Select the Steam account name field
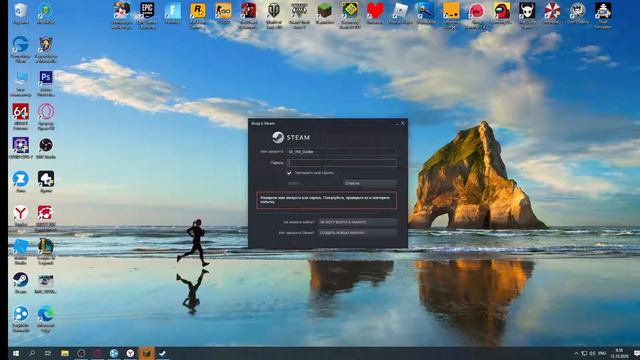 click(342, 151)
